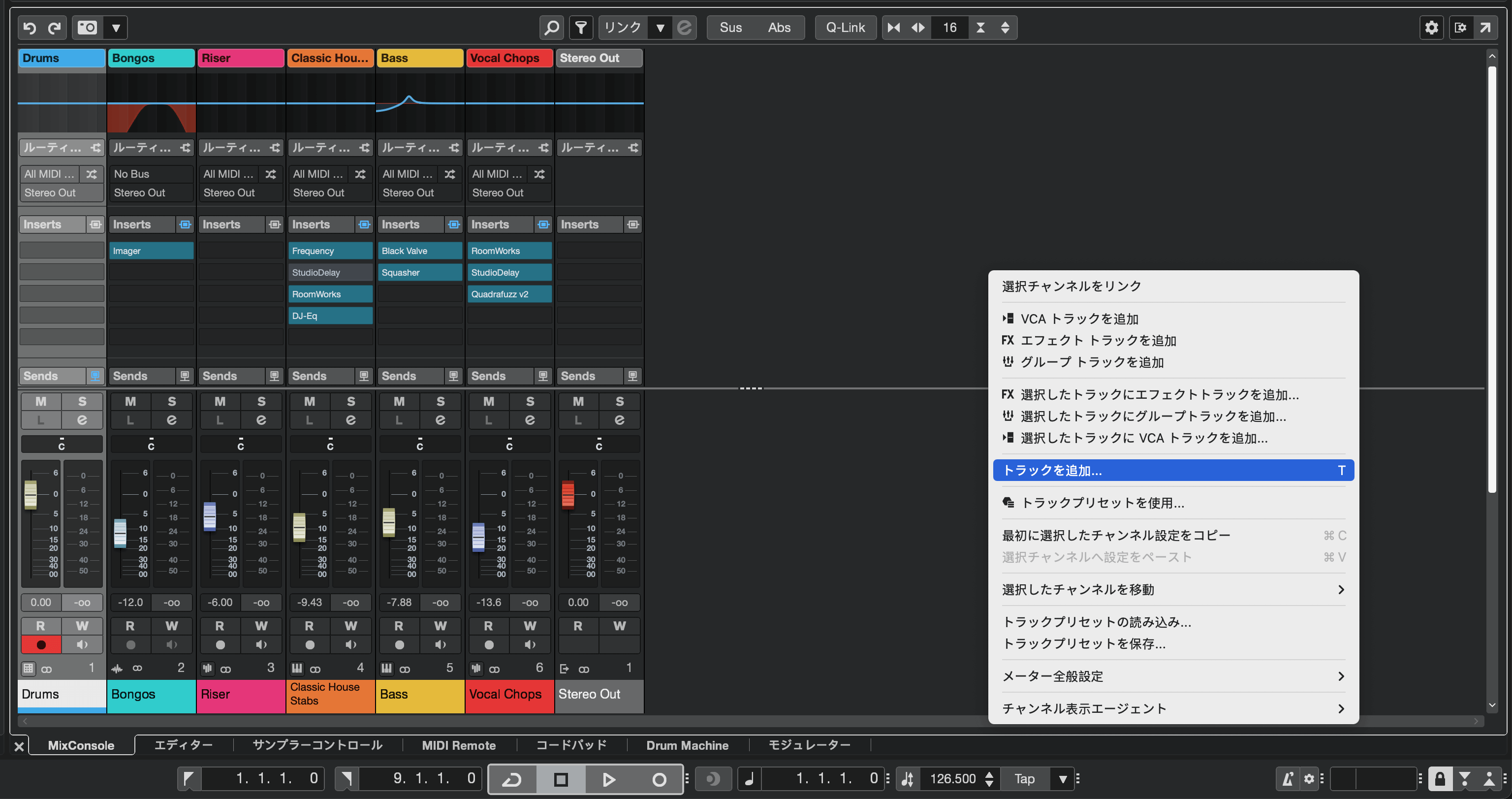
Task: Open the Quadrafuzz v2 insert slot
Action: (509, 294)
